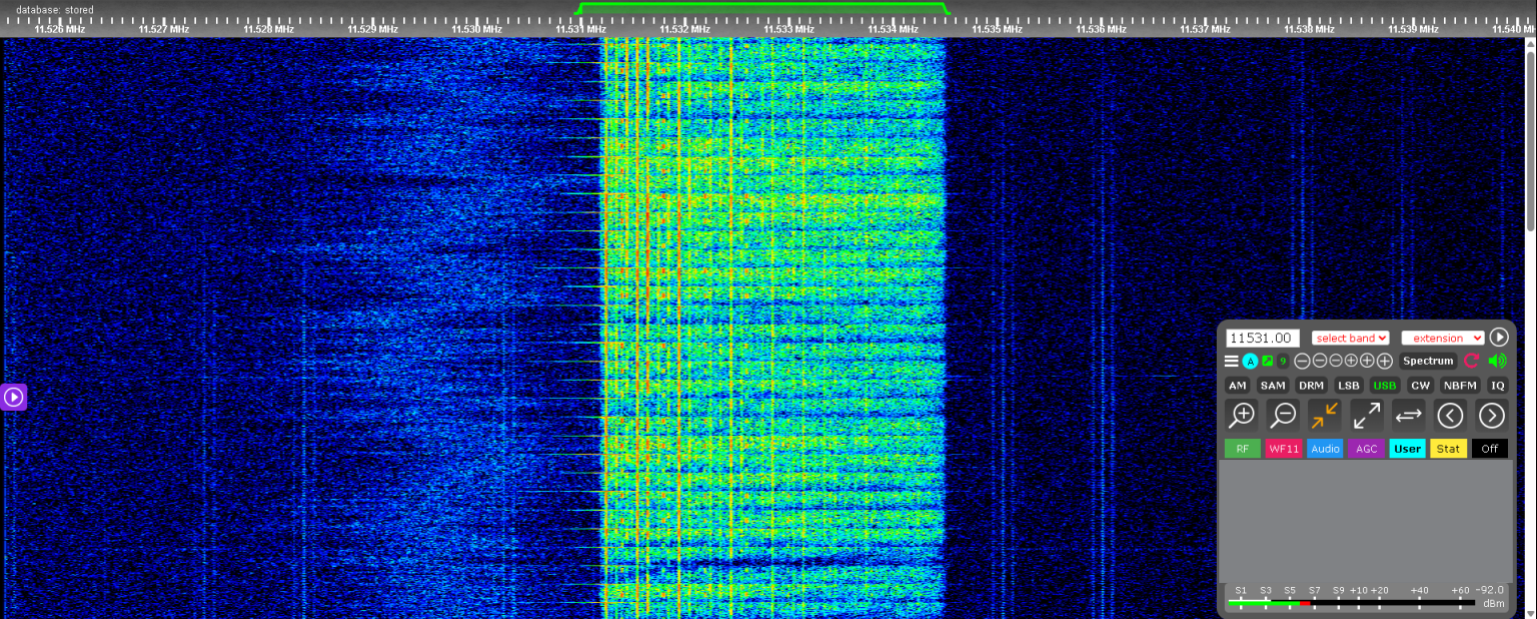Click the green '9' zoom level indicator
This screenshot has height=619, width=1537.
1283,361
